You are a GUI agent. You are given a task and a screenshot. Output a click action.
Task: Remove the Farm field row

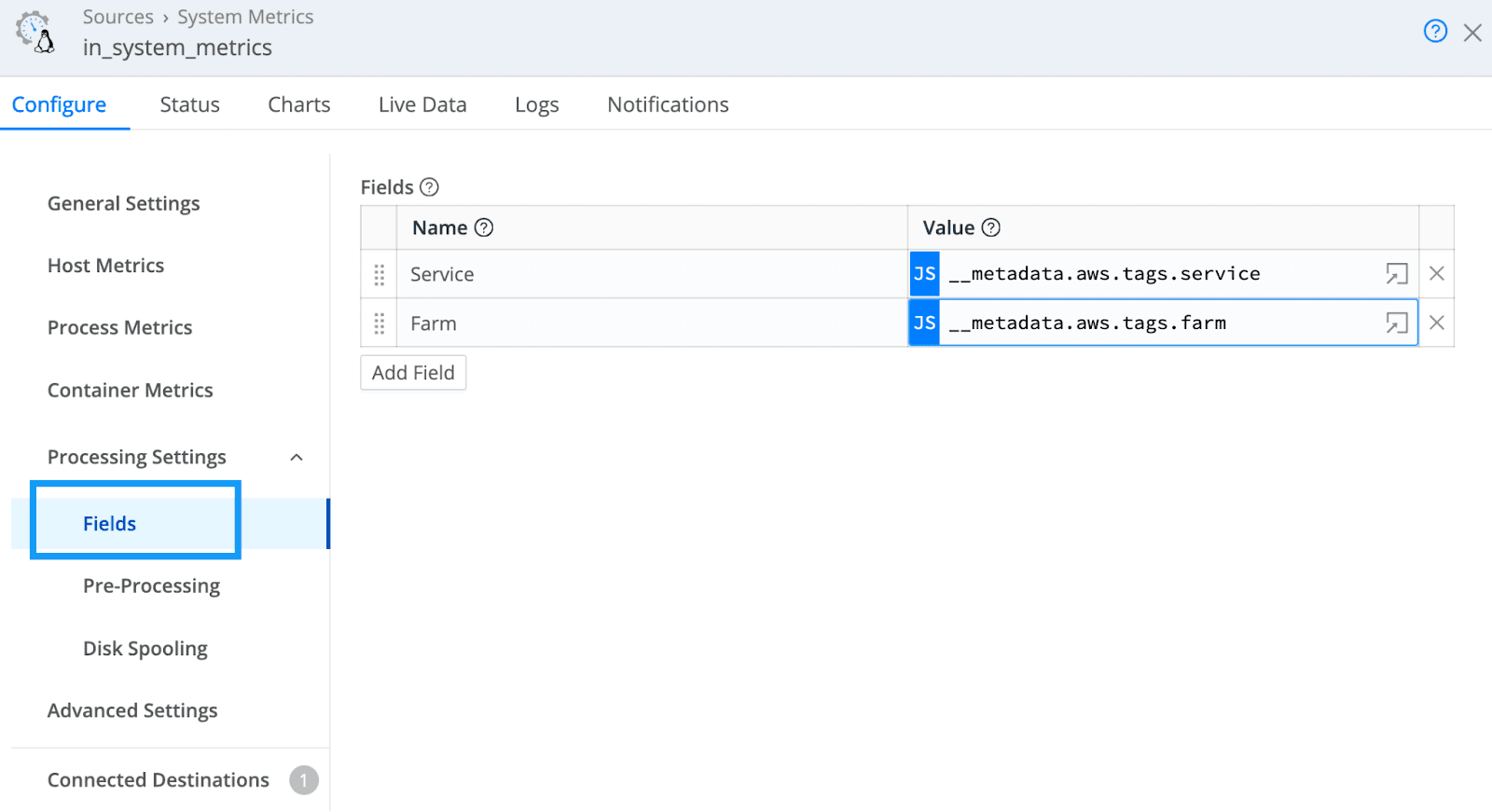coord(1436,323)
